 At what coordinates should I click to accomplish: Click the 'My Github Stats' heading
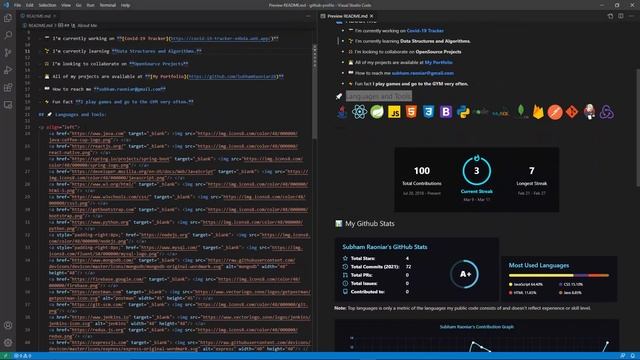tap(370, 224)
